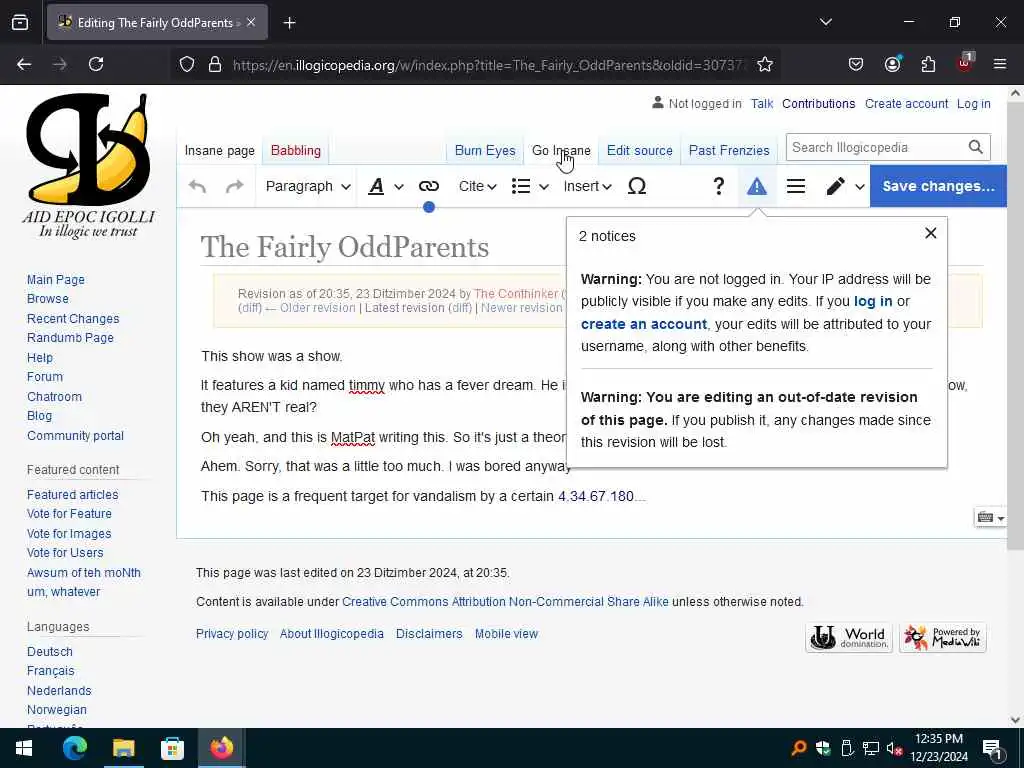The height and width of the screenshot is (768, 1024).
Task: Open the text style A formatting menu
Action: pos(385,187)
